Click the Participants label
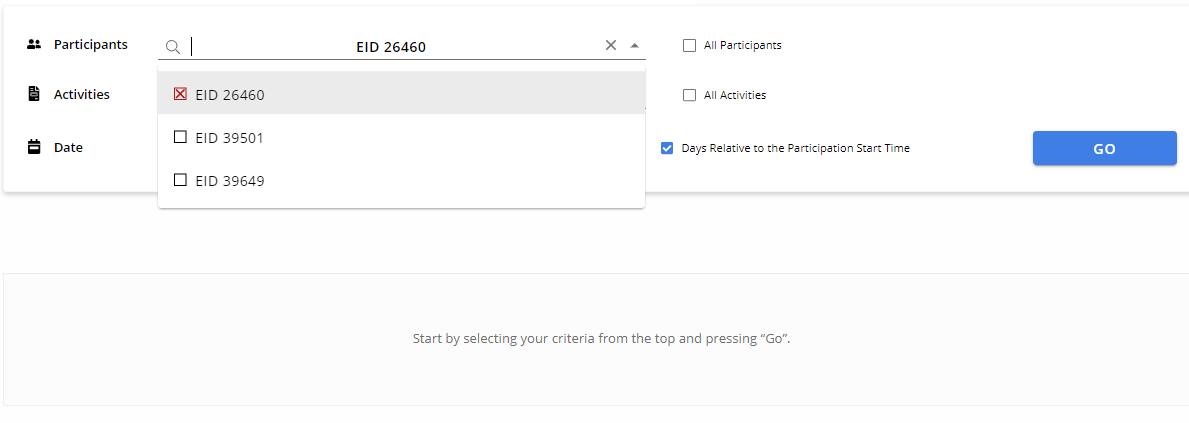Viewport: 1189px width, 423px height. pyautogui.click(x=90, y=45)
